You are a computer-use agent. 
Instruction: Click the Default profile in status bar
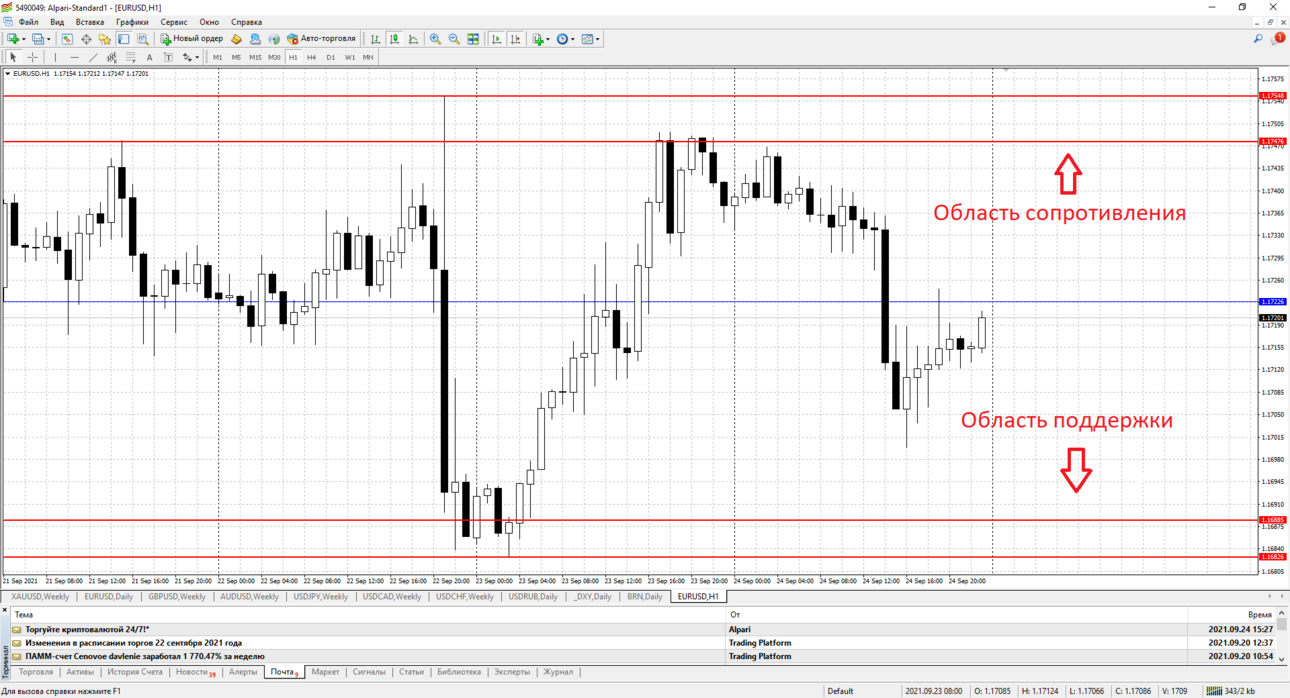pos(840,691)
